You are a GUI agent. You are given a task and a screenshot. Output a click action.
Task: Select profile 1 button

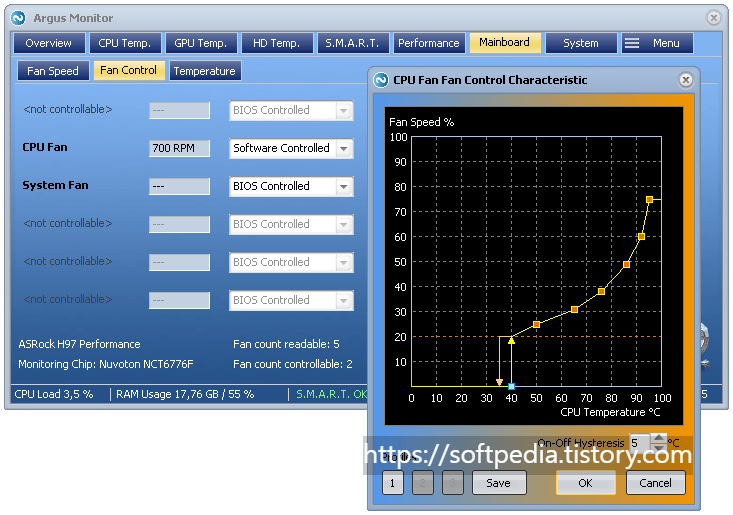(392, 483)
